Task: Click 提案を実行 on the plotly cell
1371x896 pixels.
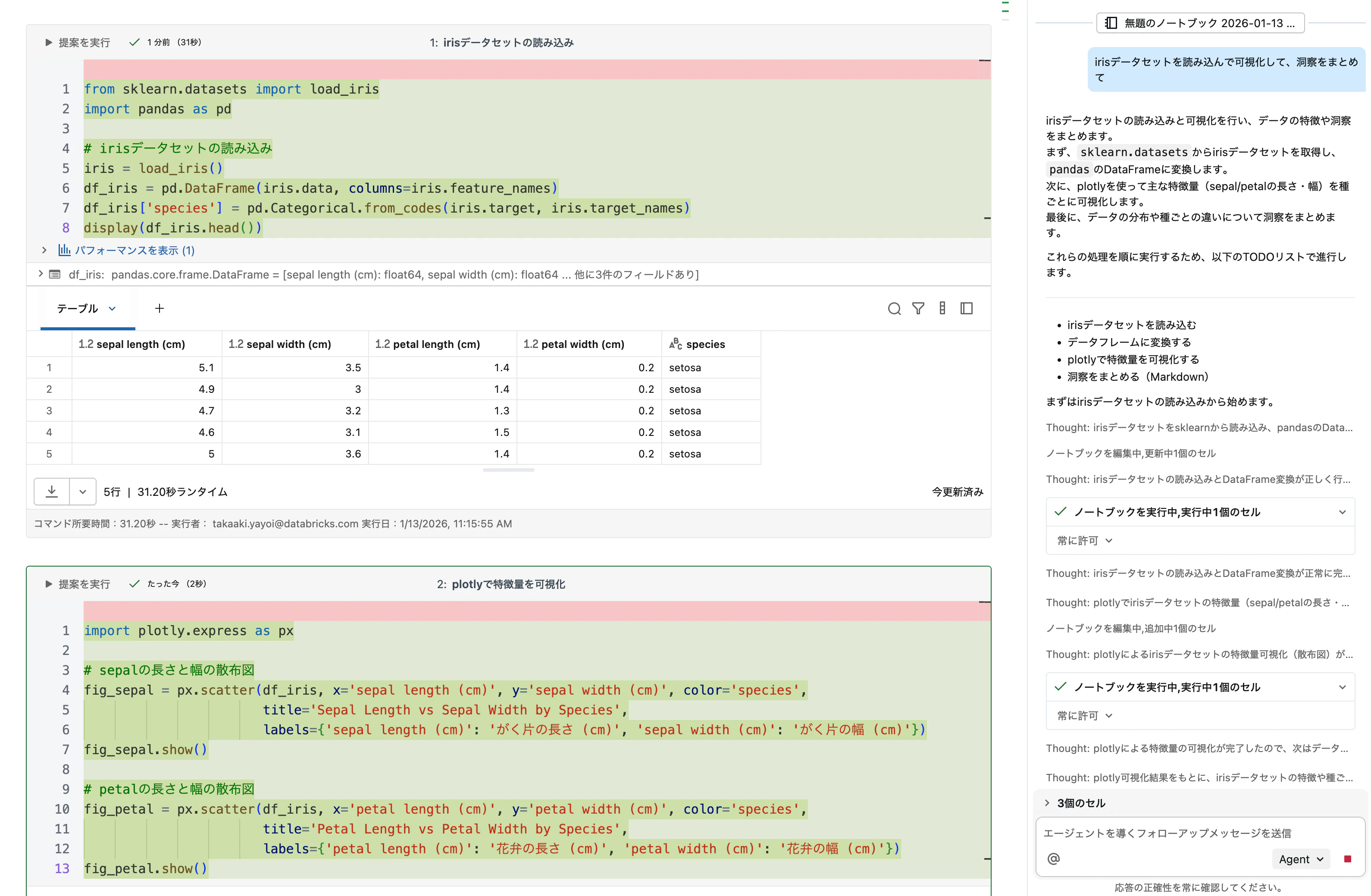Action: pos(83,584)
